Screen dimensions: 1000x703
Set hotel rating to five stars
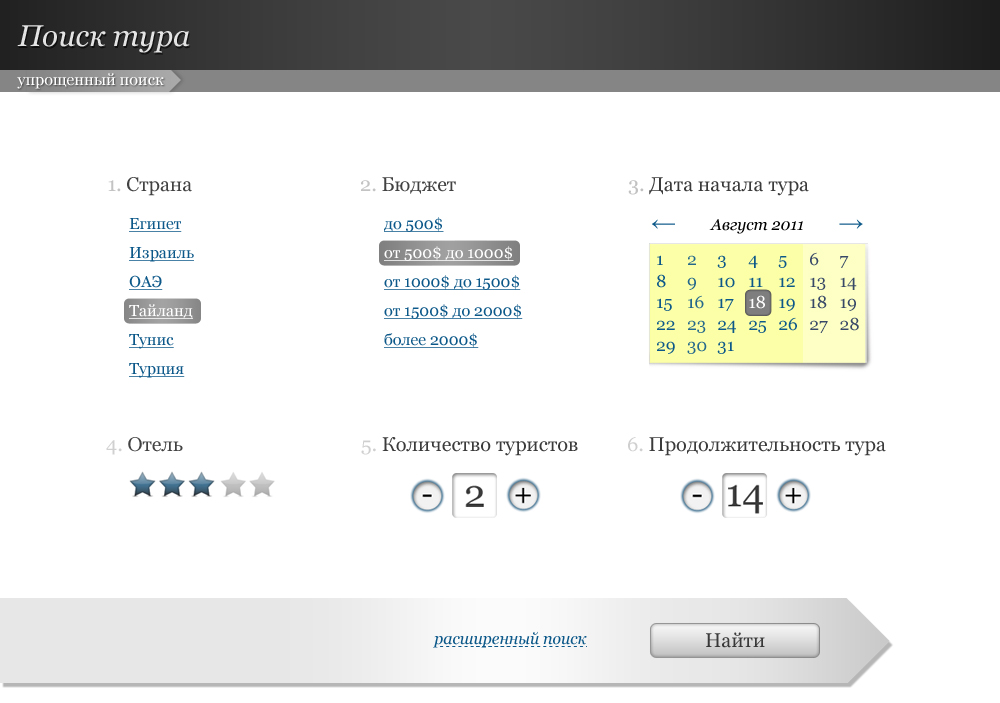pos(262,486)
